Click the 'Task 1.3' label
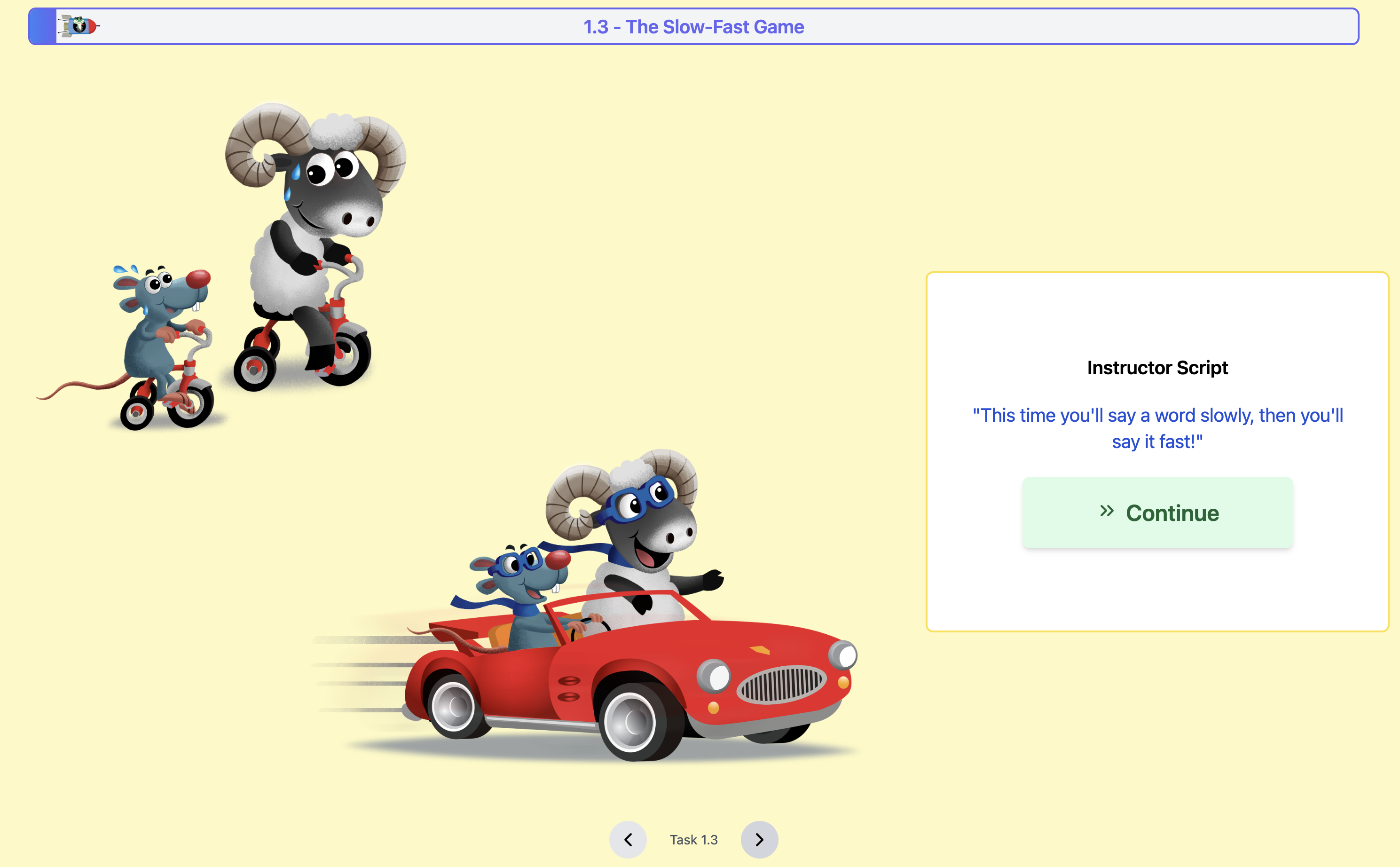Image resolution: width=1400 pixels, height=867 pixels. [693, 839]
